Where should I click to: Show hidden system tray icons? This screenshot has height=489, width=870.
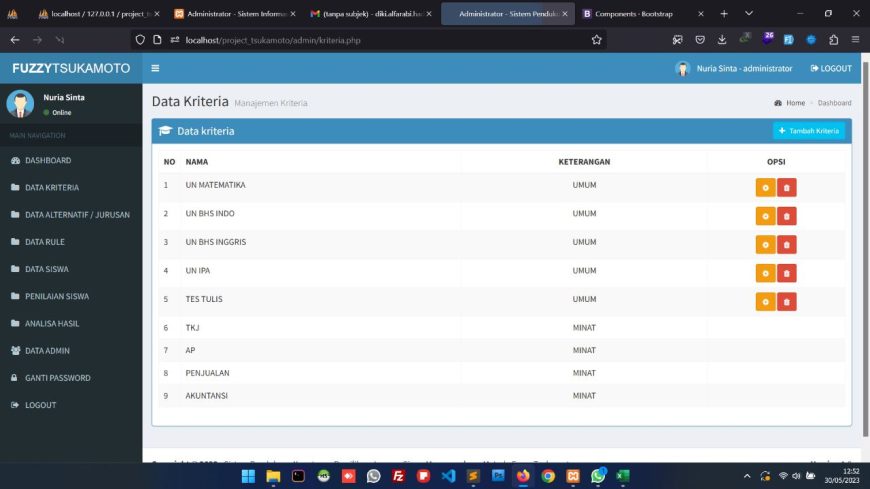[747, 476]
